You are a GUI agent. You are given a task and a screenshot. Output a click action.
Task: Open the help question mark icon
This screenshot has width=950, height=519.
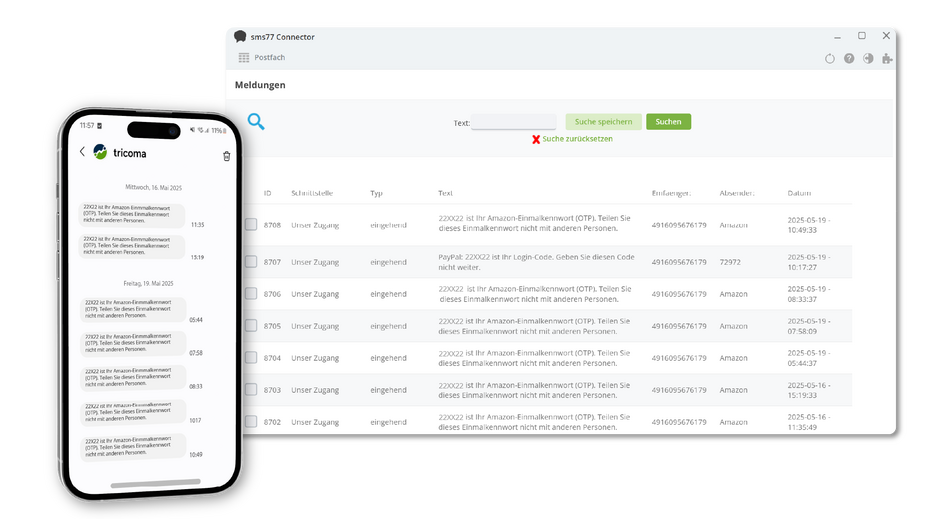[x=849, y=58]
